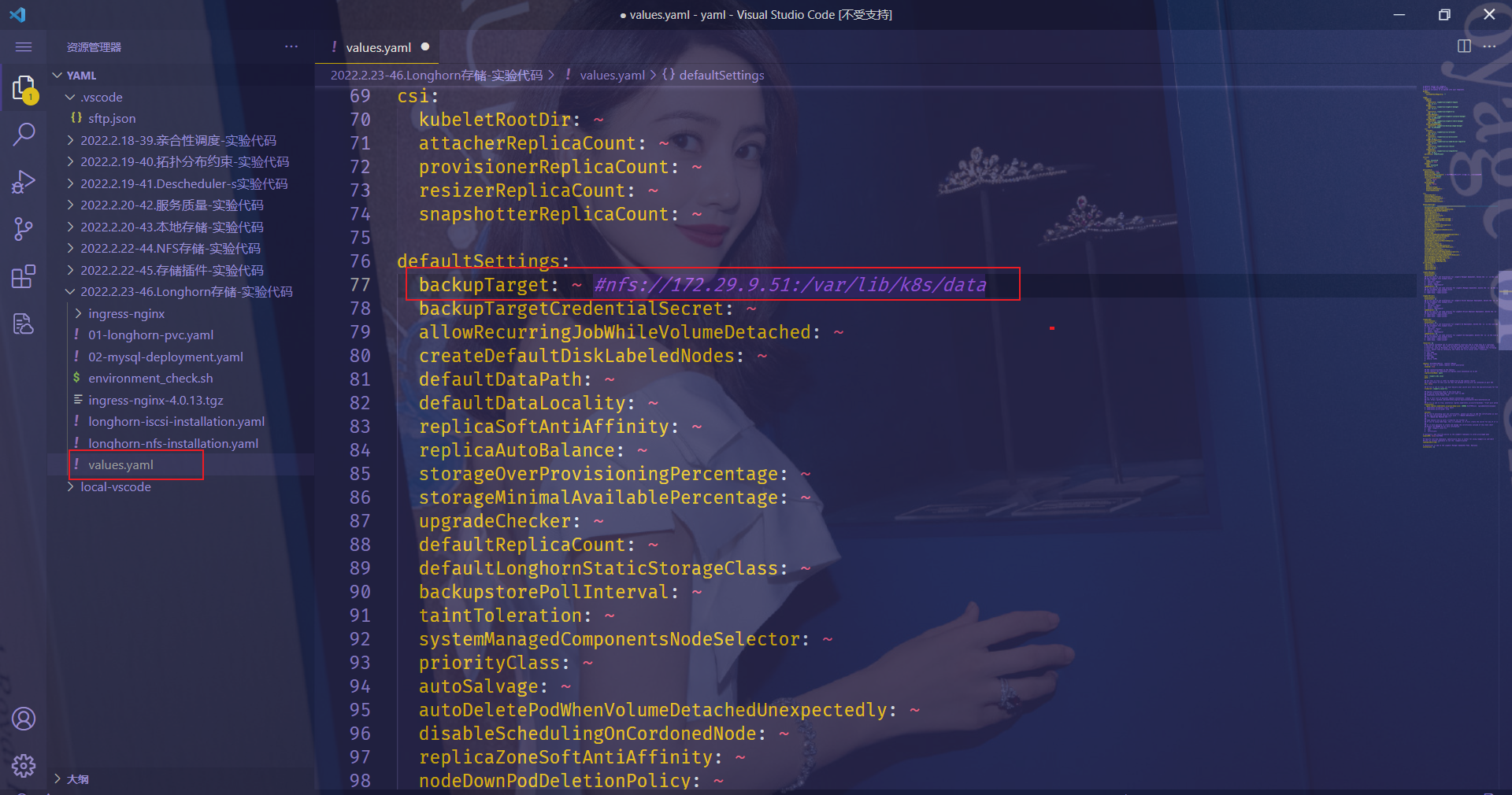Click autoSalvage key
The image size is (1512, 795).
click(x=478, y=686)
